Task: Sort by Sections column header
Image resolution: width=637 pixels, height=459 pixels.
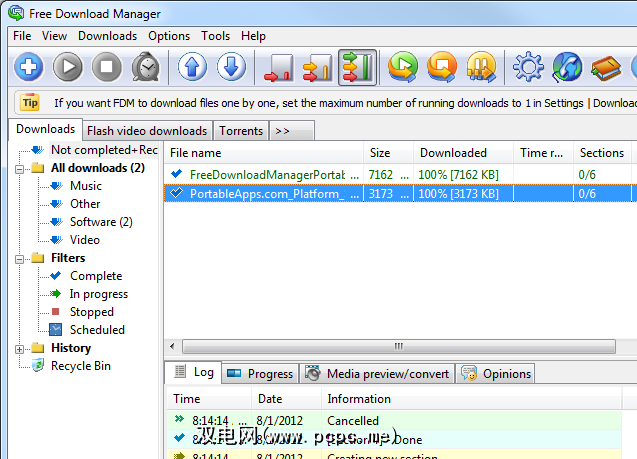Action: click(x=602, y=153)
